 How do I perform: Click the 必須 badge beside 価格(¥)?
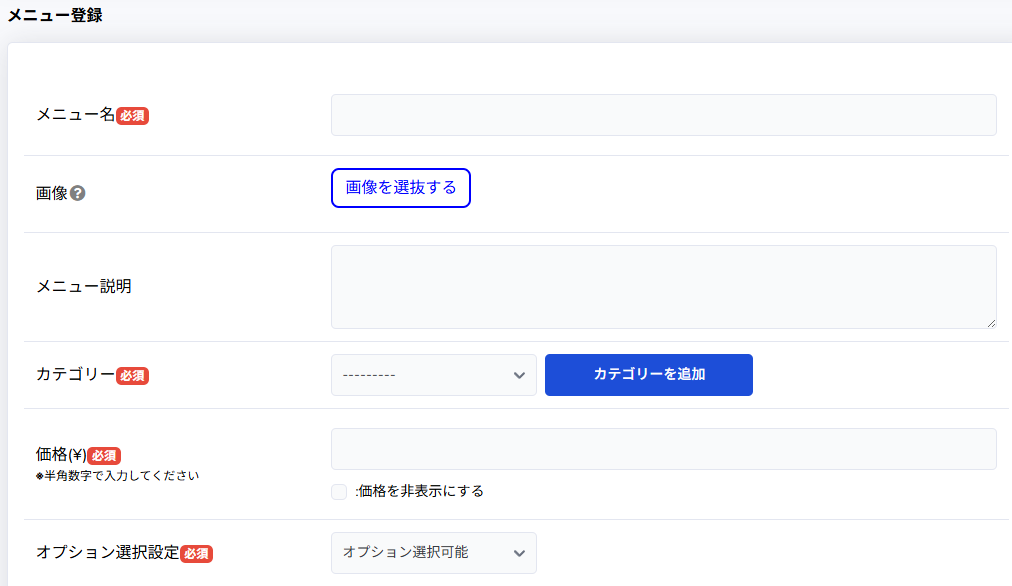coord(104,456)
